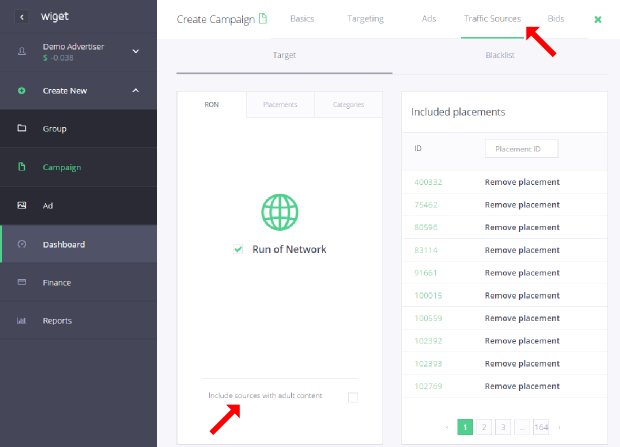Click the Group folder icon in sidebar
Viewport: 620px width, 447px height.
[x=22, y=129]
